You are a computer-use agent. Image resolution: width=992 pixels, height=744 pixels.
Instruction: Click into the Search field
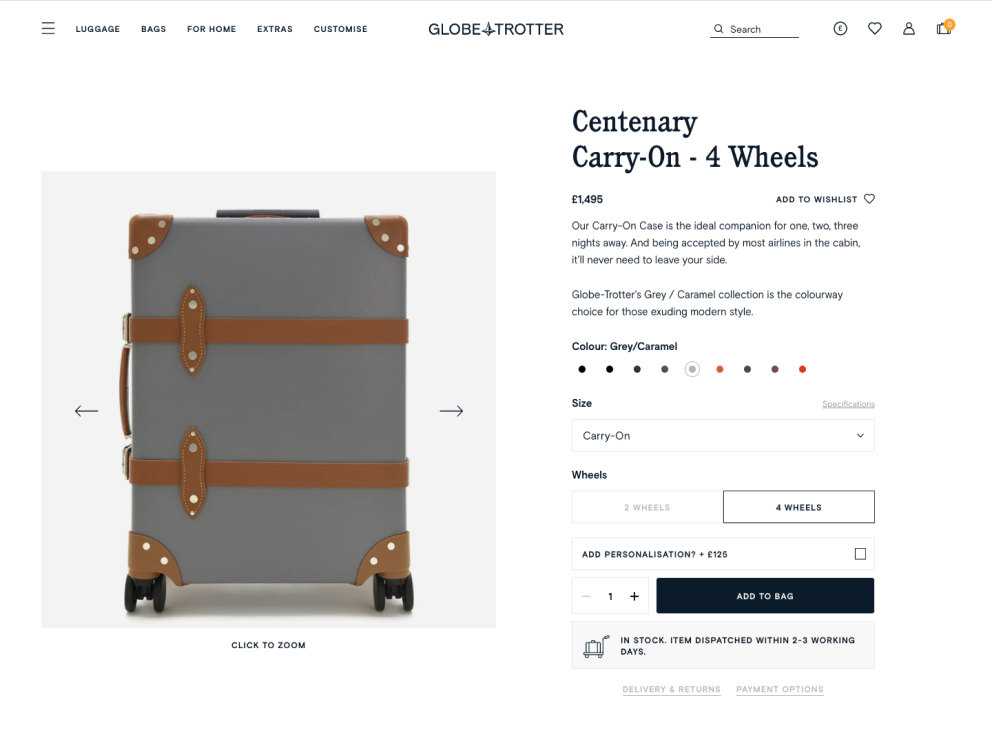[x=762, y=30]
